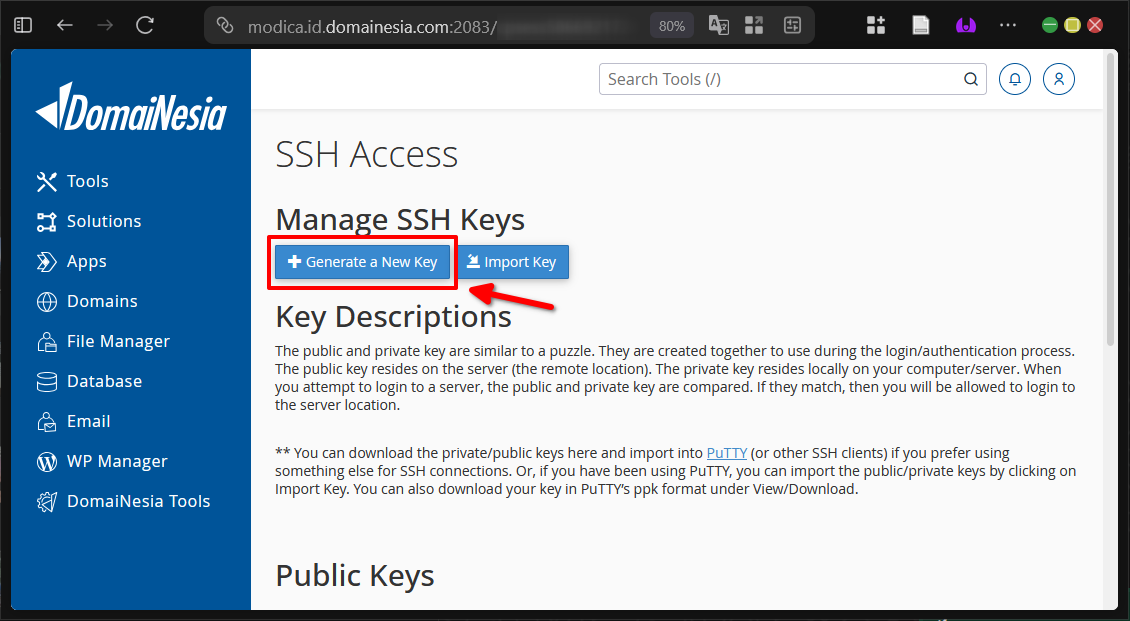The image size is (1130, 621).
Task: Click the Import Key button
Action: tap(513, 262)
